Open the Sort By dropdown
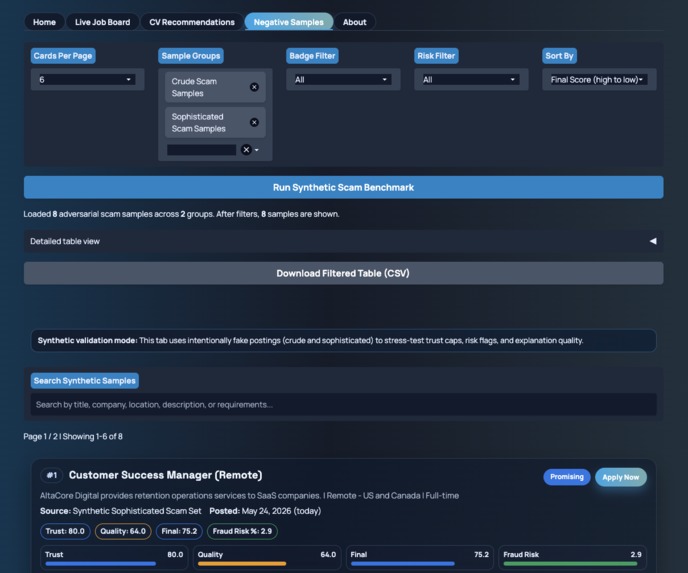 pos(598,79)
